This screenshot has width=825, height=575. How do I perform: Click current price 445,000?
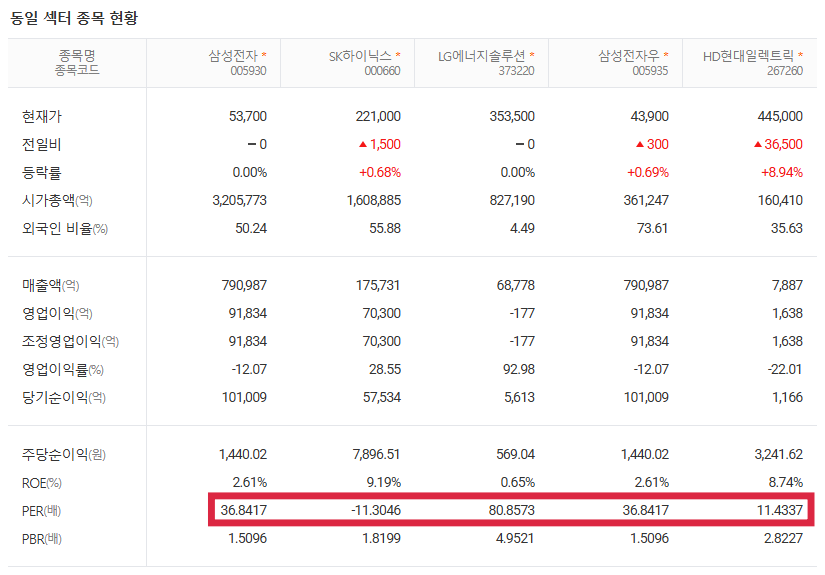pyautogui.click(x=780, y=116)
